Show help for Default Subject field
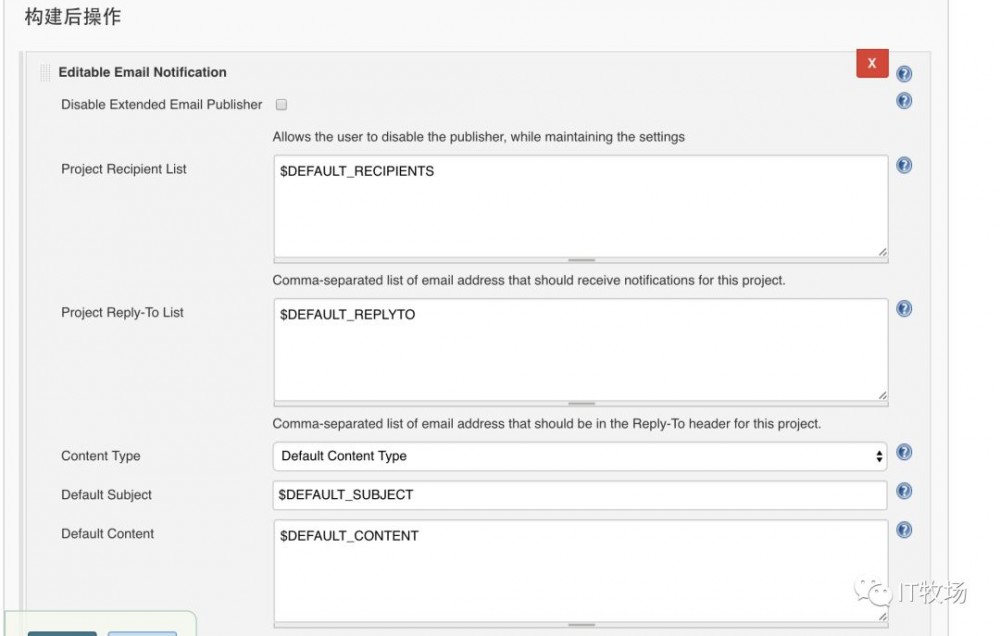Screen dimensions: 1000x636 tap(904, 491)
